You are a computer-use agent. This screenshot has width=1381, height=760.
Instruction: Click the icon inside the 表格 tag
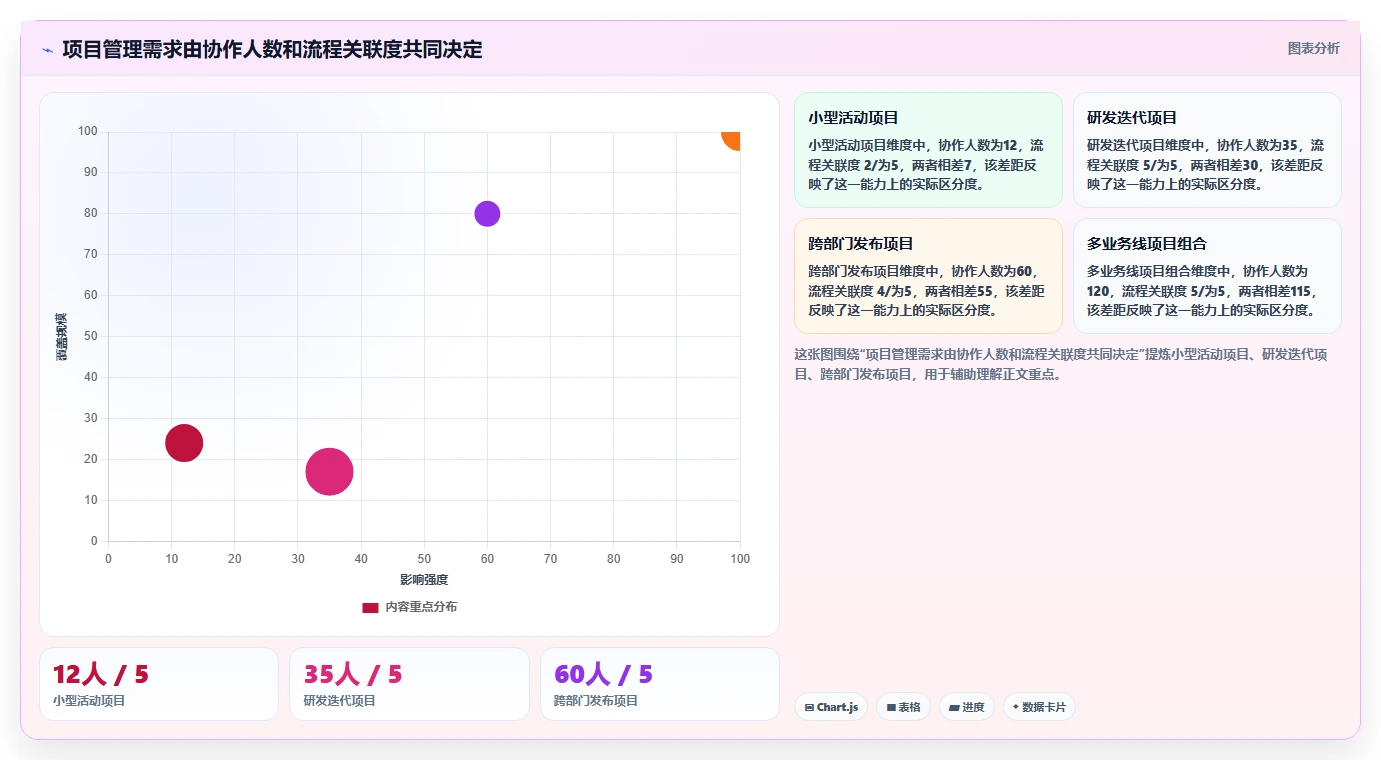(891, 708)
